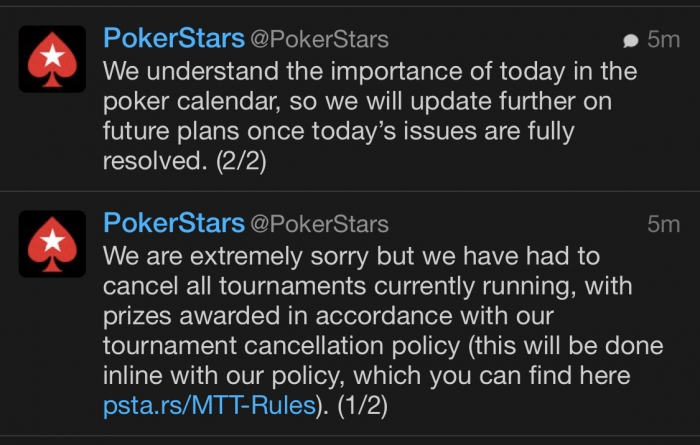Tap the 'resolved. (2/2)' text
The width and height of the screenshot is (700, 445).
point(184,161)
